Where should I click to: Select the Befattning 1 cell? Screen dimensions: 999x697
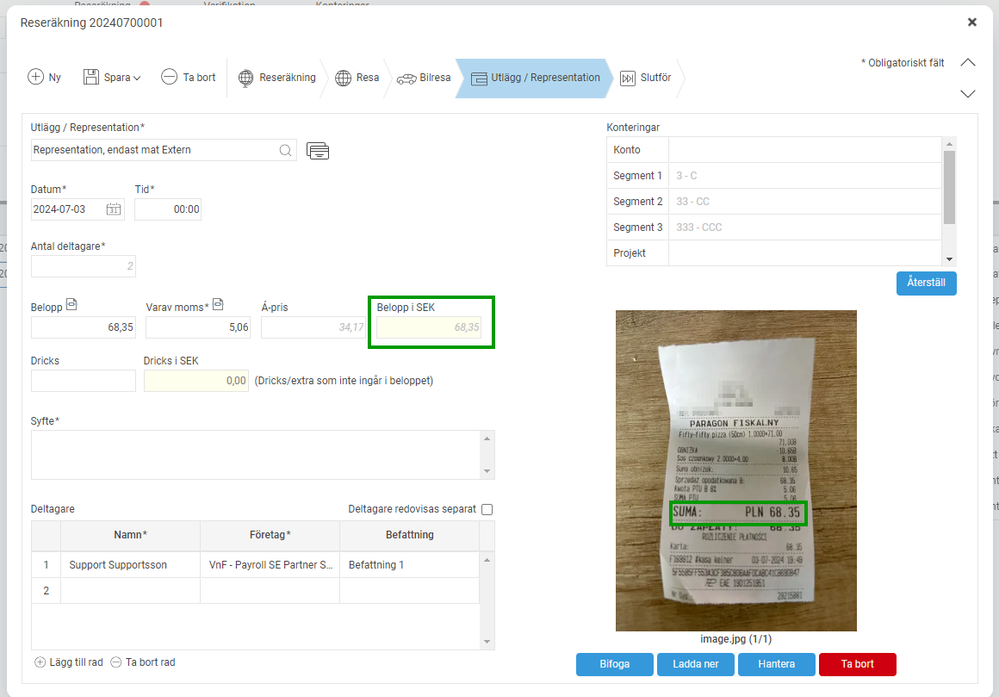coord(410,564)
